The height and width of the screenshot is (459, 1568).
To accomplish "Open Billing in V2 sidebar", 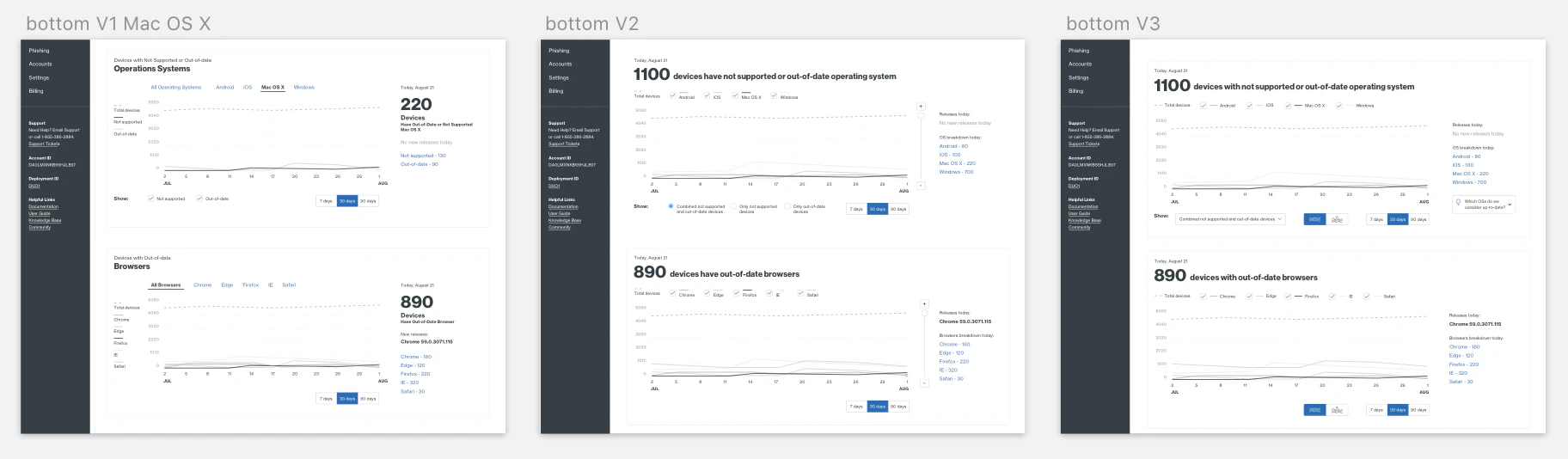I will click(556, 90).
